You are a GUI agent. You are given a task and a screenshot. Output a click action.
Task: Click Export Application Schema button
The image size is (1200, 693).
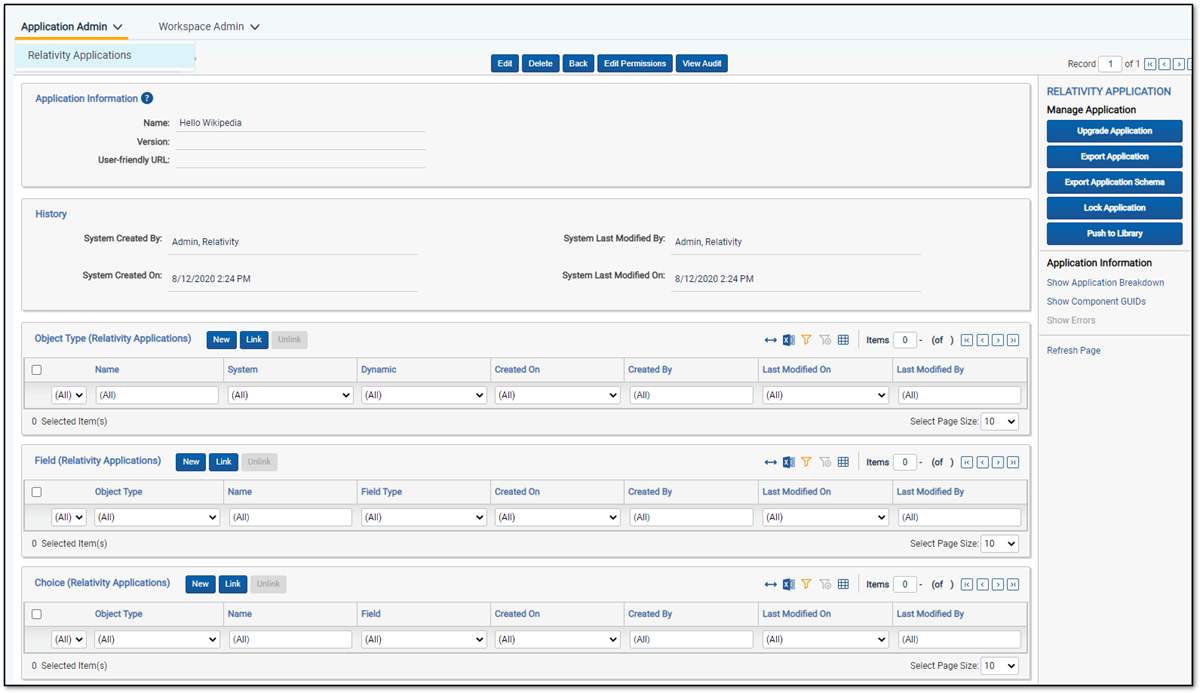[x=1114, y=182]
